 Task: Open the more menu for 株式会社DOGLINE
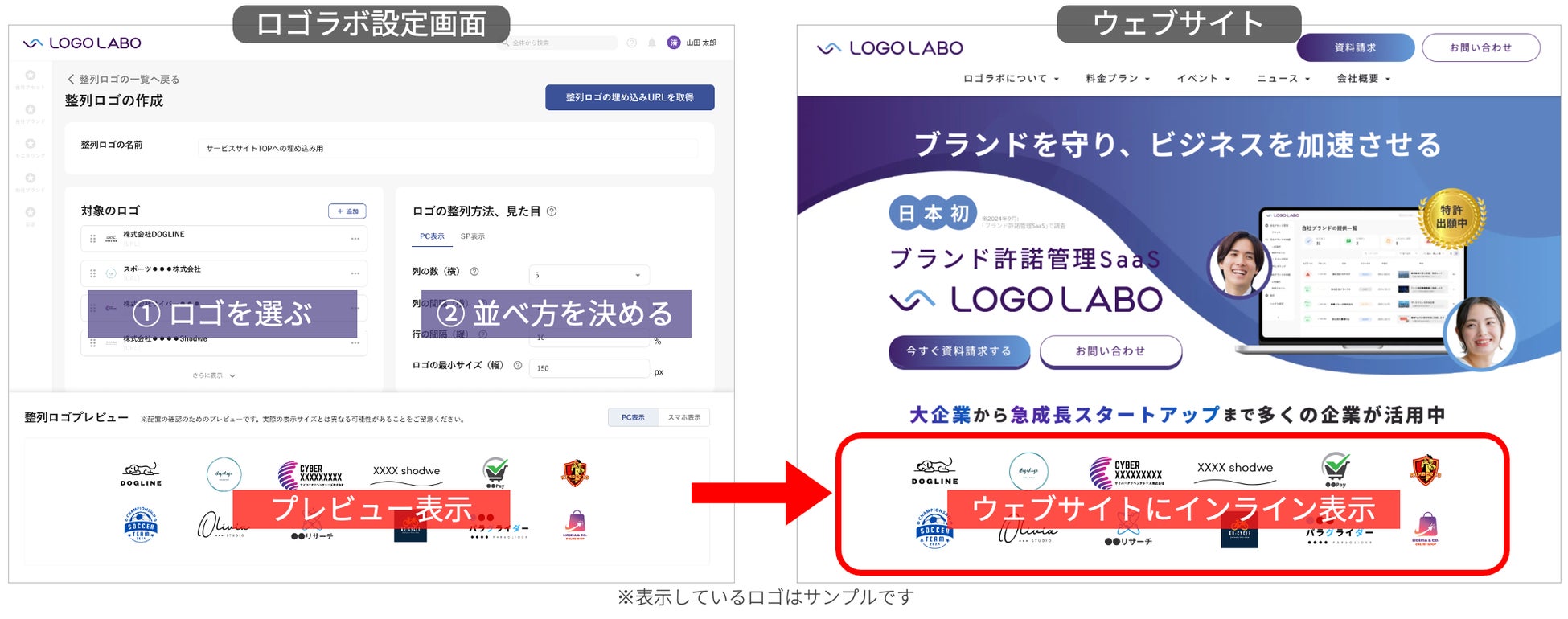pos(355,239)
